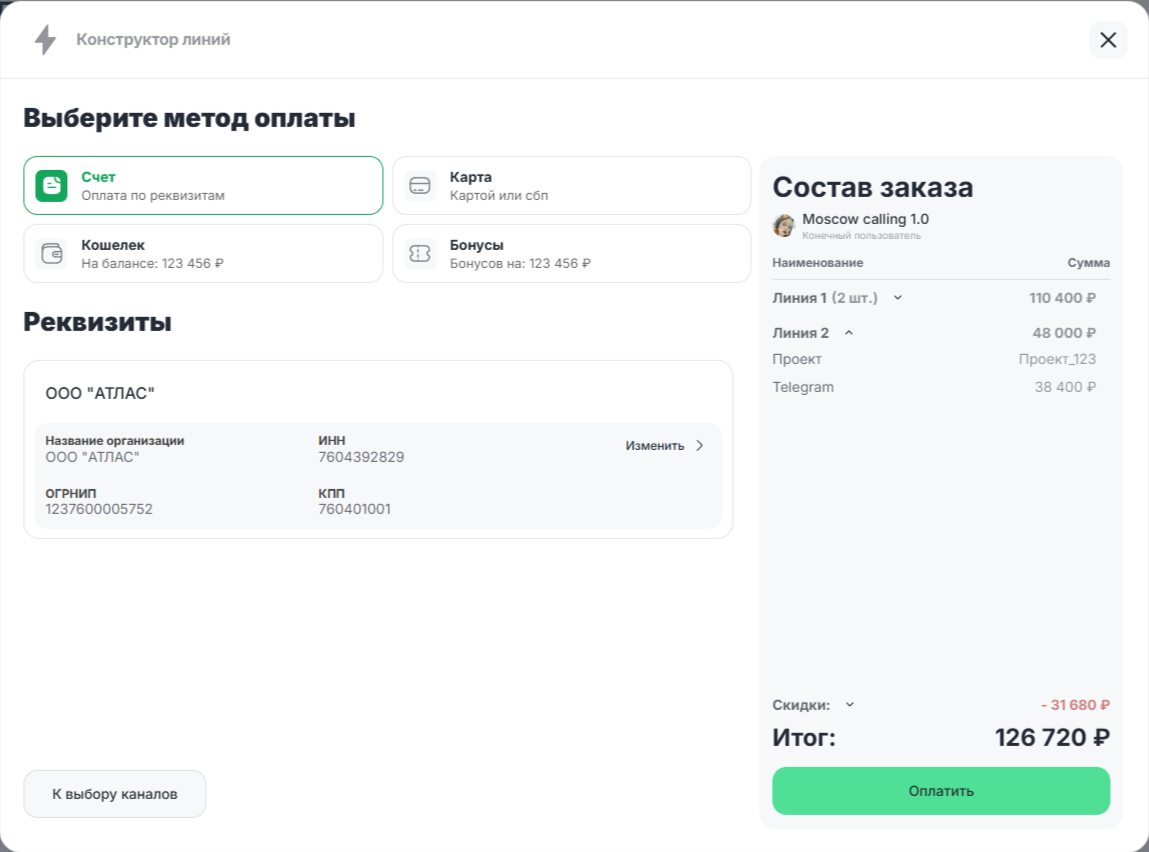This screenshot has width=1149, height=852.
Task: Select Кошелек payment method
Action: click(203, 254)
